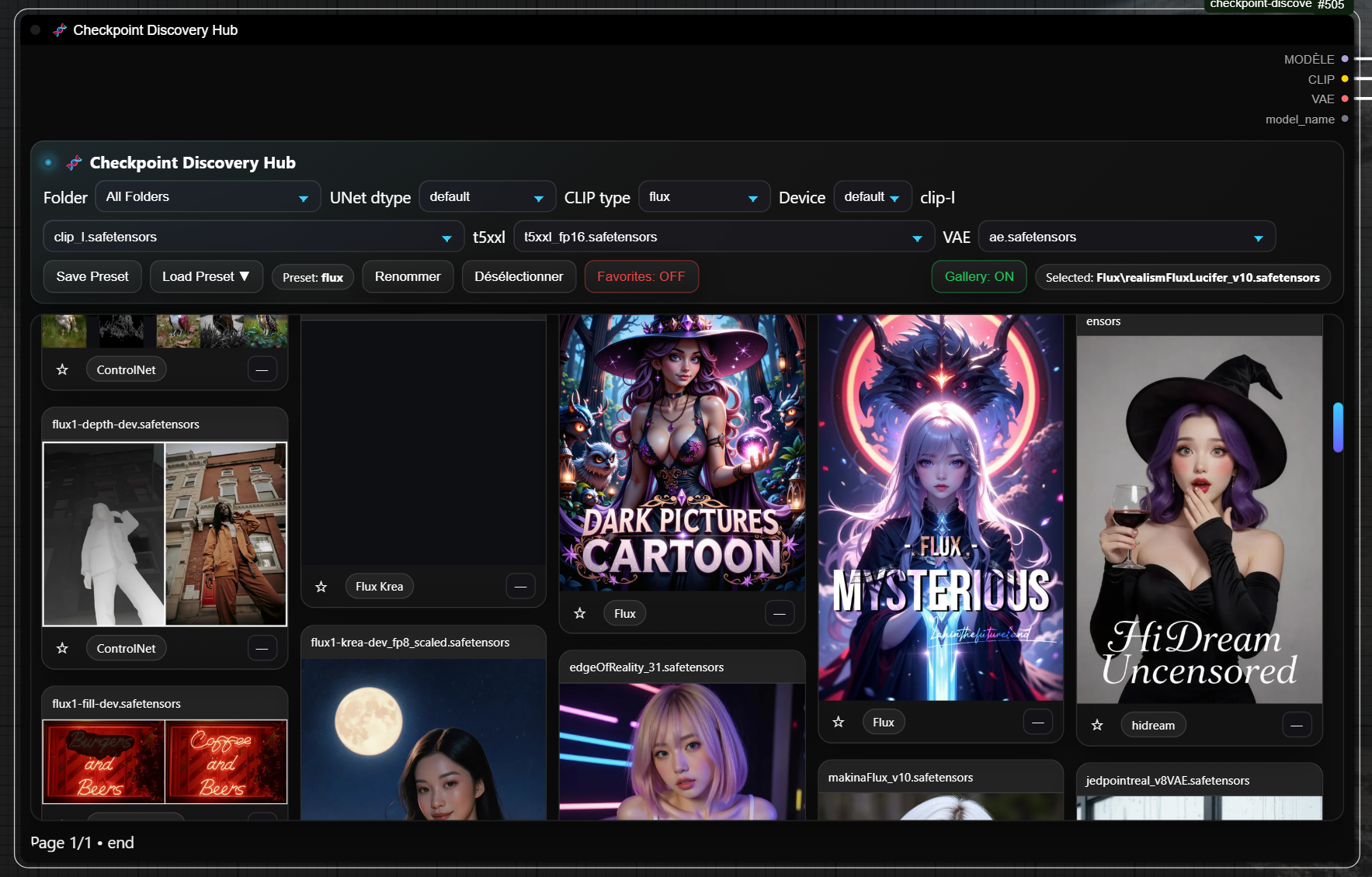Image resolution: width=1372 pixels, height=877 pixels.
Task: Toggle Favorites filter OFF button
Action: click(x=641, y=276)
